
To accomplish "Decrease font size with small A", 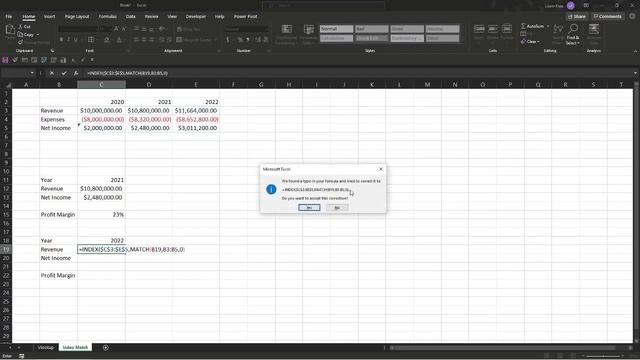I will coord(124,29).
